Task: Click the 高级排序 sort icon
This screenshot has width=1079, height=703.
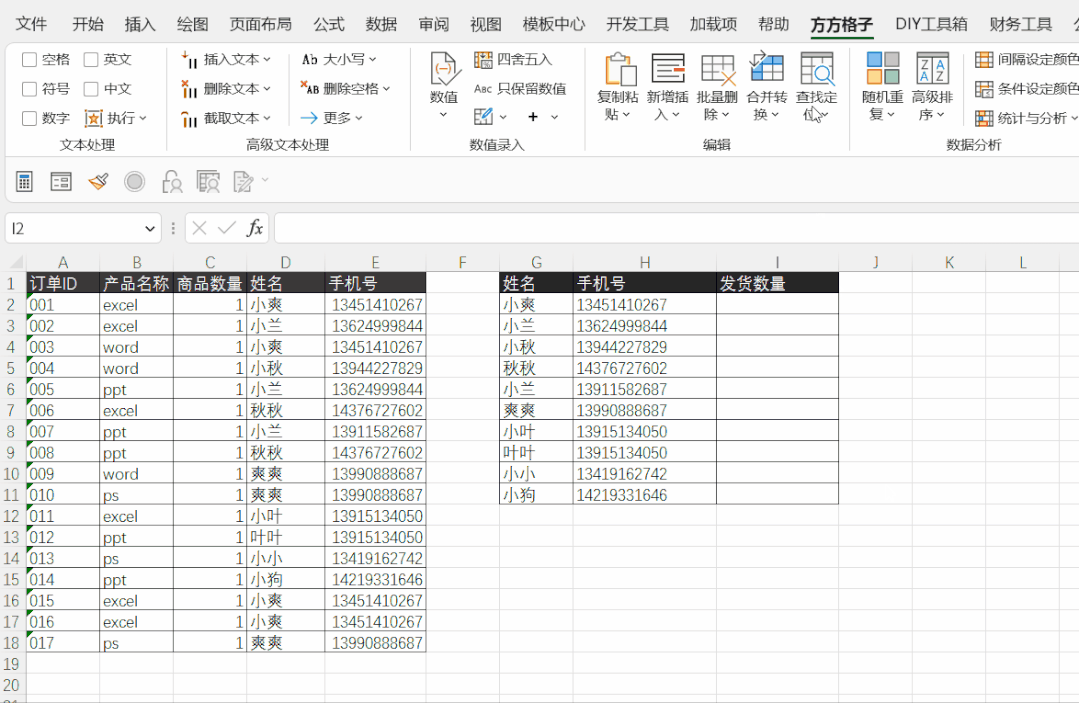Action: (932, 70)
